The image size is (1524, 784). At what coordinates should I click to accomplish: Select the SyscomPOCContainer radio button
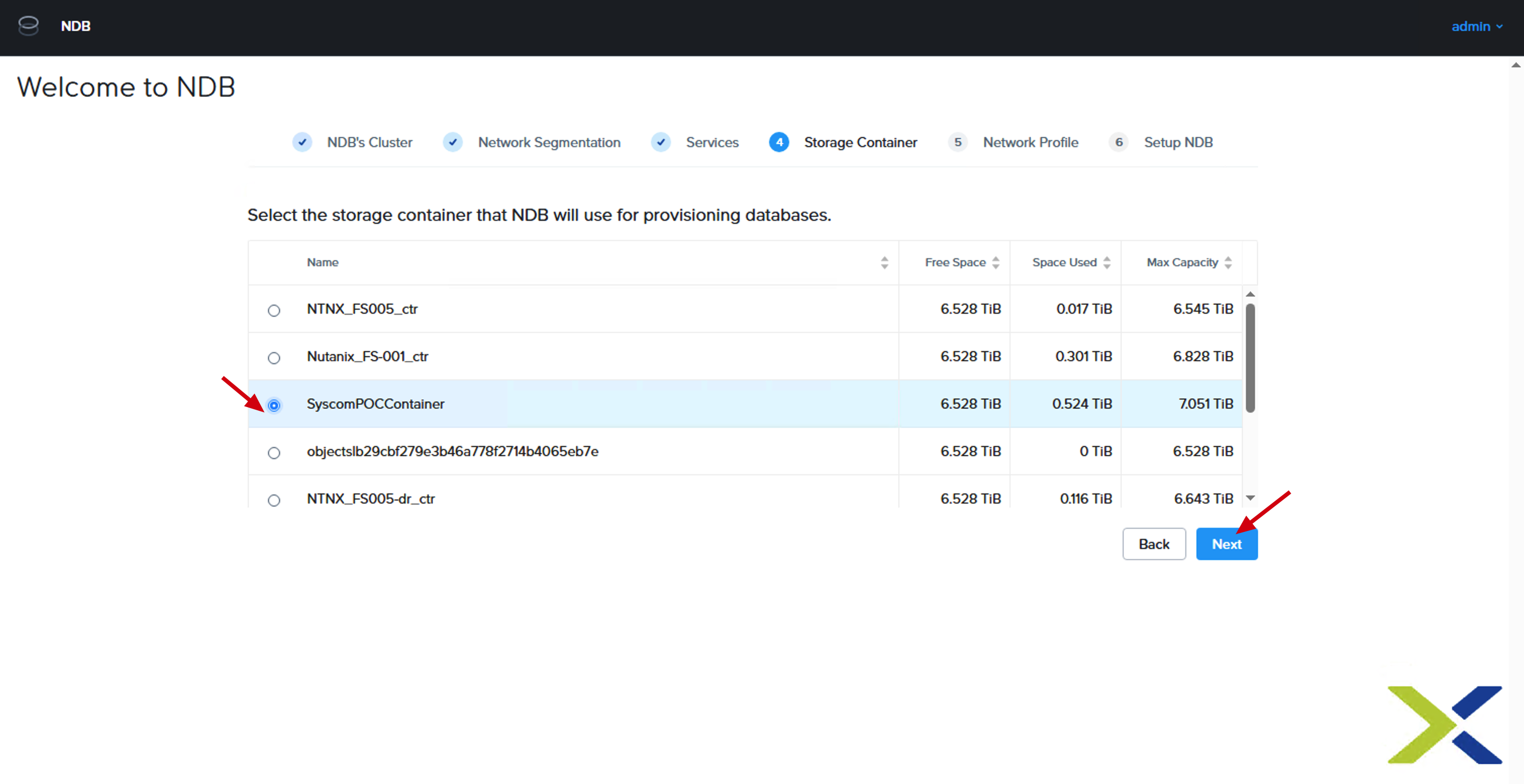(274, 405)
